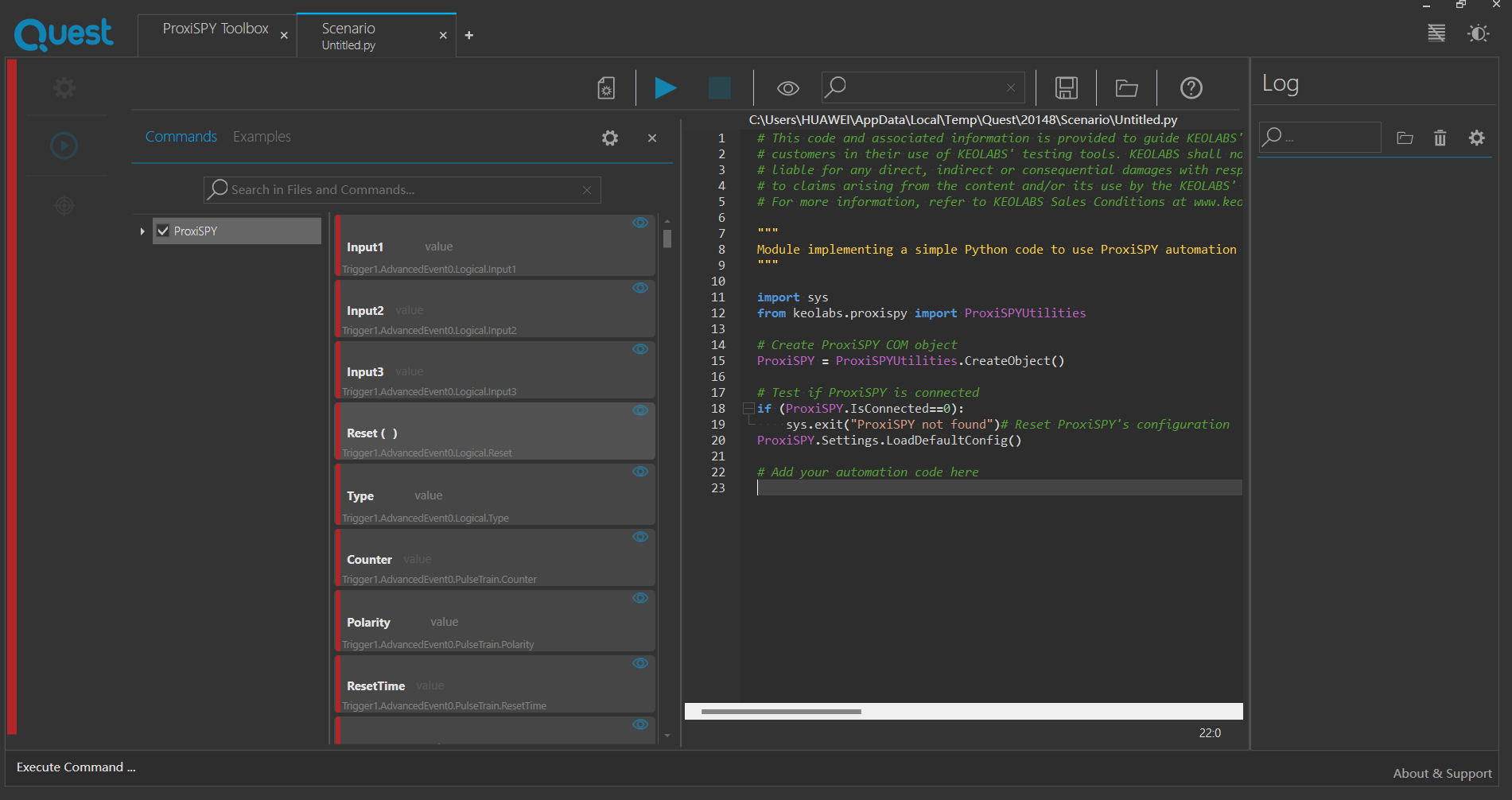Stop scenario execution with the square button

720,87
